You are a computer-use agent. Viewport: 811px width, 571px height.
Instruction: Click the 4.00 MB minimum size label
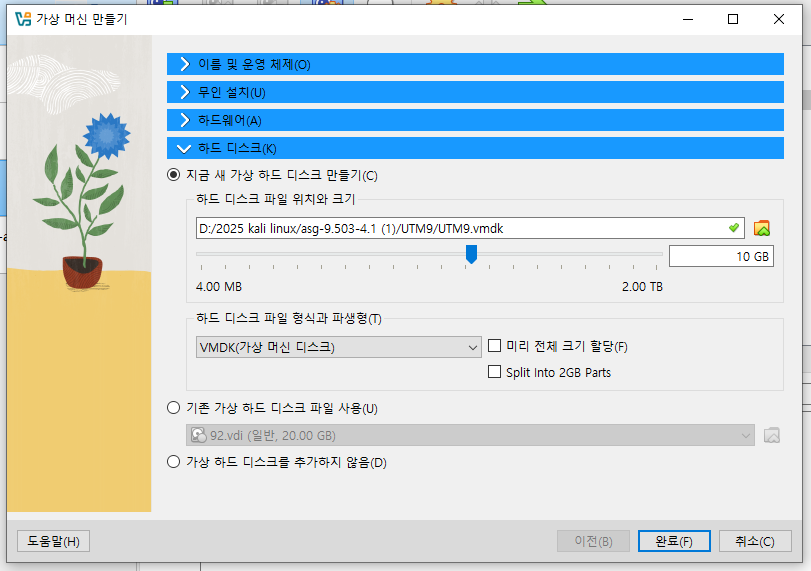coord(219,287)
